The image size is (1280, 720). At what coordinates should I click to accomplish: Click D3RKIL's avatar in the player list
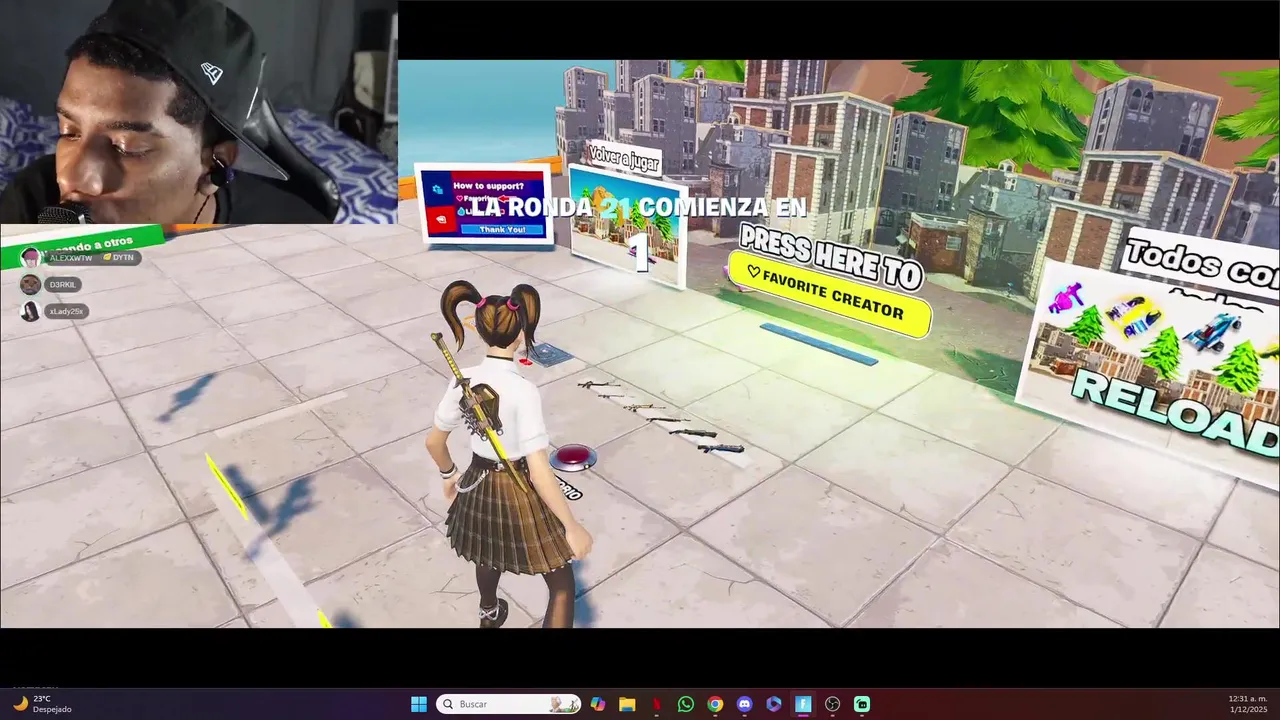[x=30, y=285]
